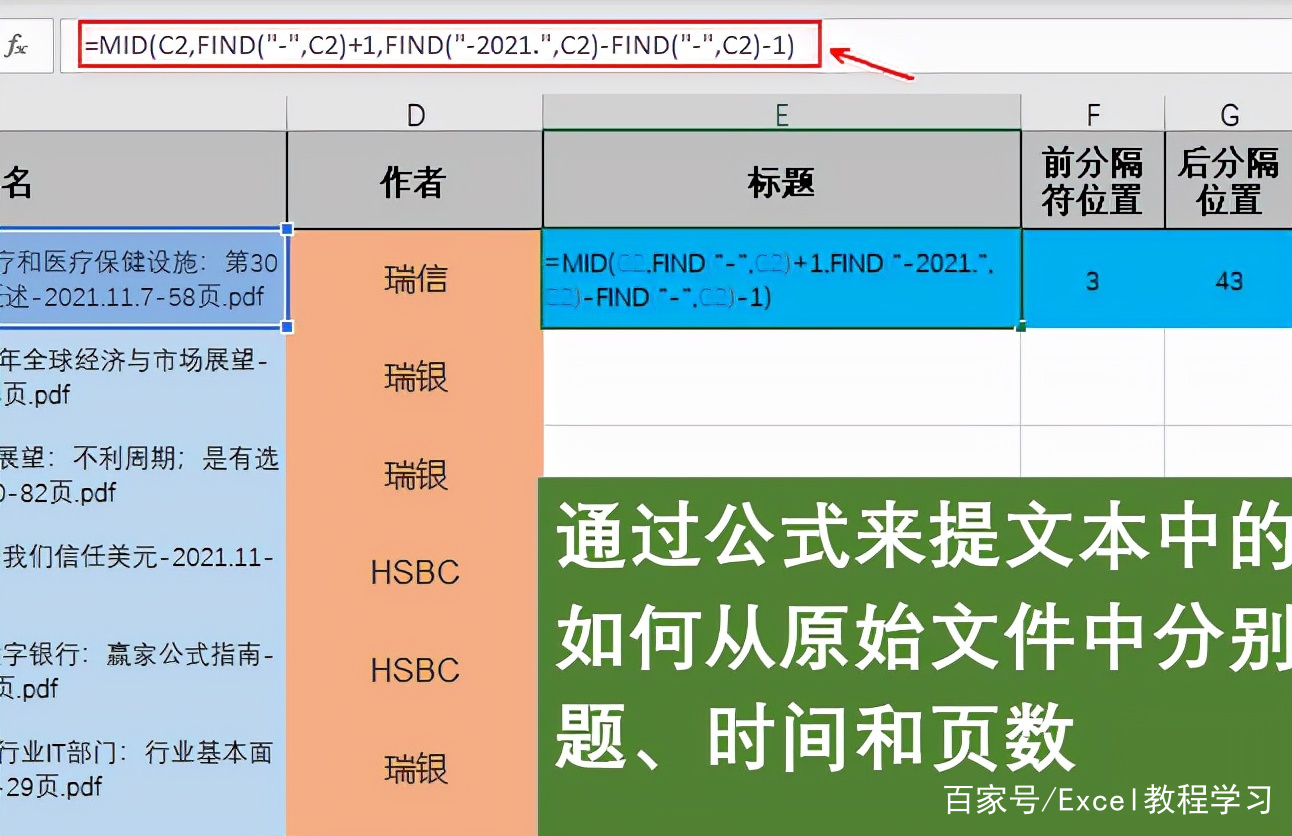Click the 标题 header cell
The image size is (1292, 836).
pyautogui.click(x=782, y=181)
